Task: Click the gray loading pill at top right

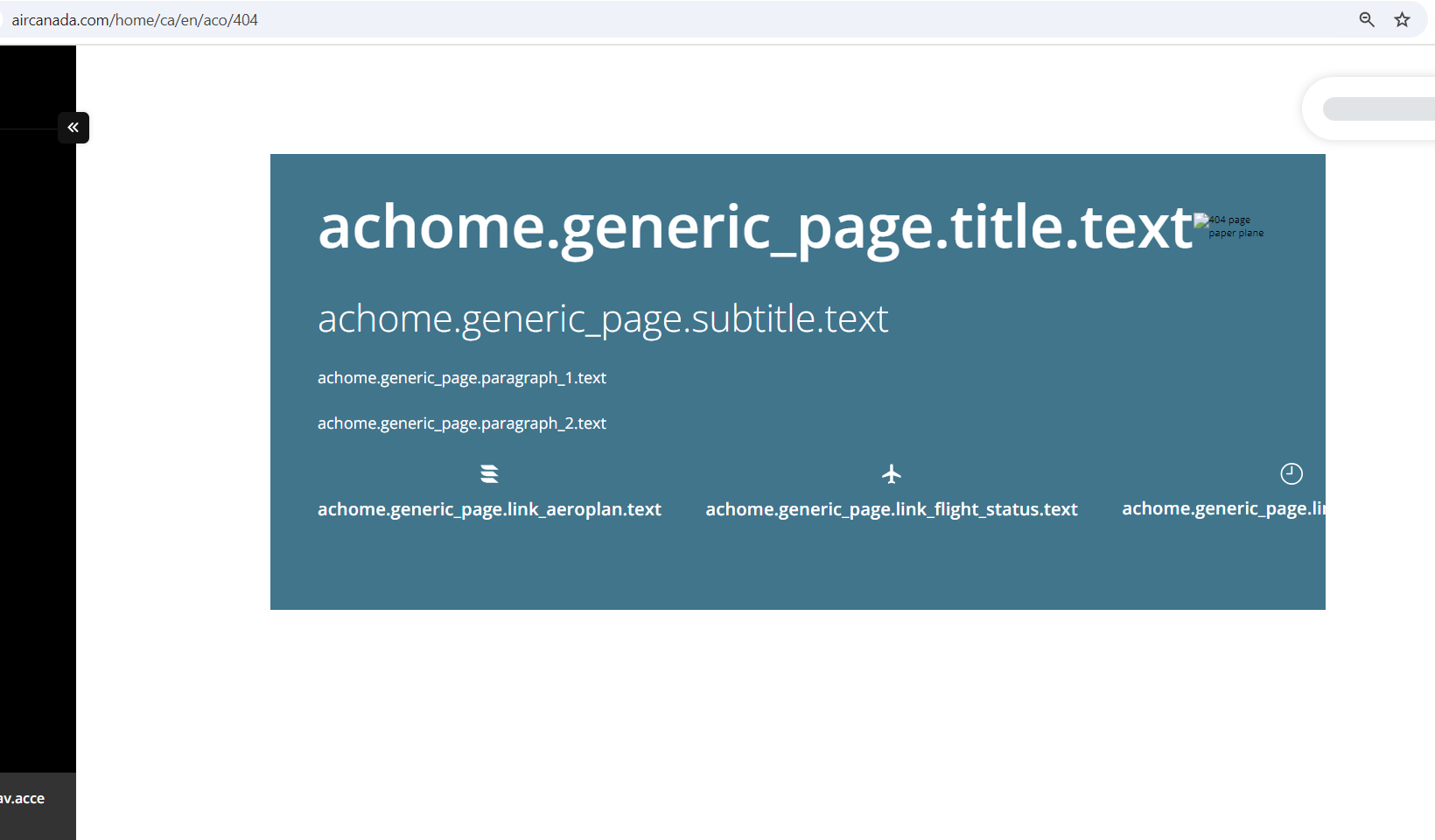Action: click(1380, 109)
